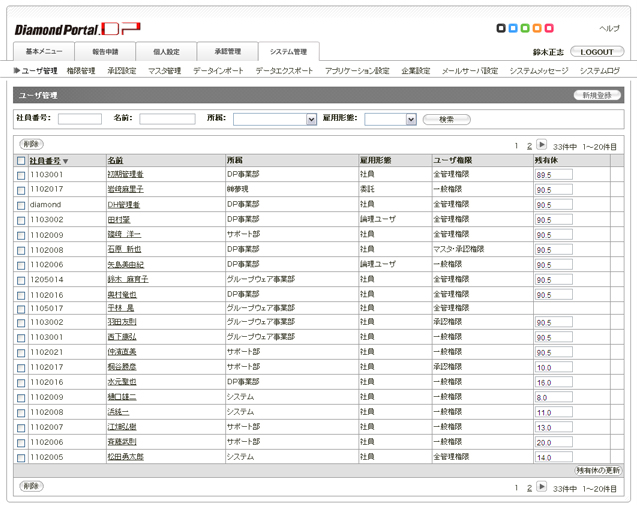
Task: Open the マスタ管理 submenu item
Action: coord(165,71)
